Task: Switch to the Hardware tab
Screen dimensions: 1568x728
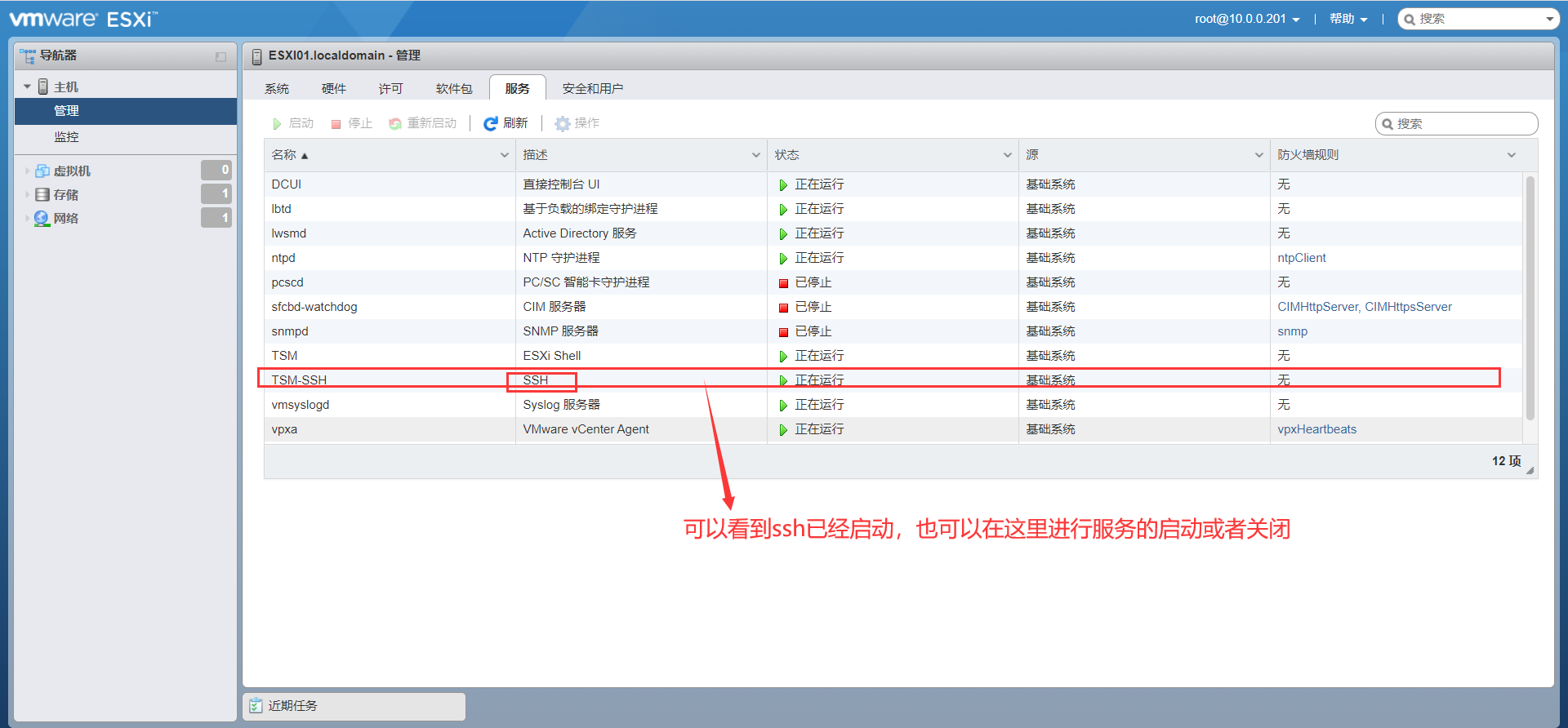Action: pyautogui.click(x=334, y=88)
